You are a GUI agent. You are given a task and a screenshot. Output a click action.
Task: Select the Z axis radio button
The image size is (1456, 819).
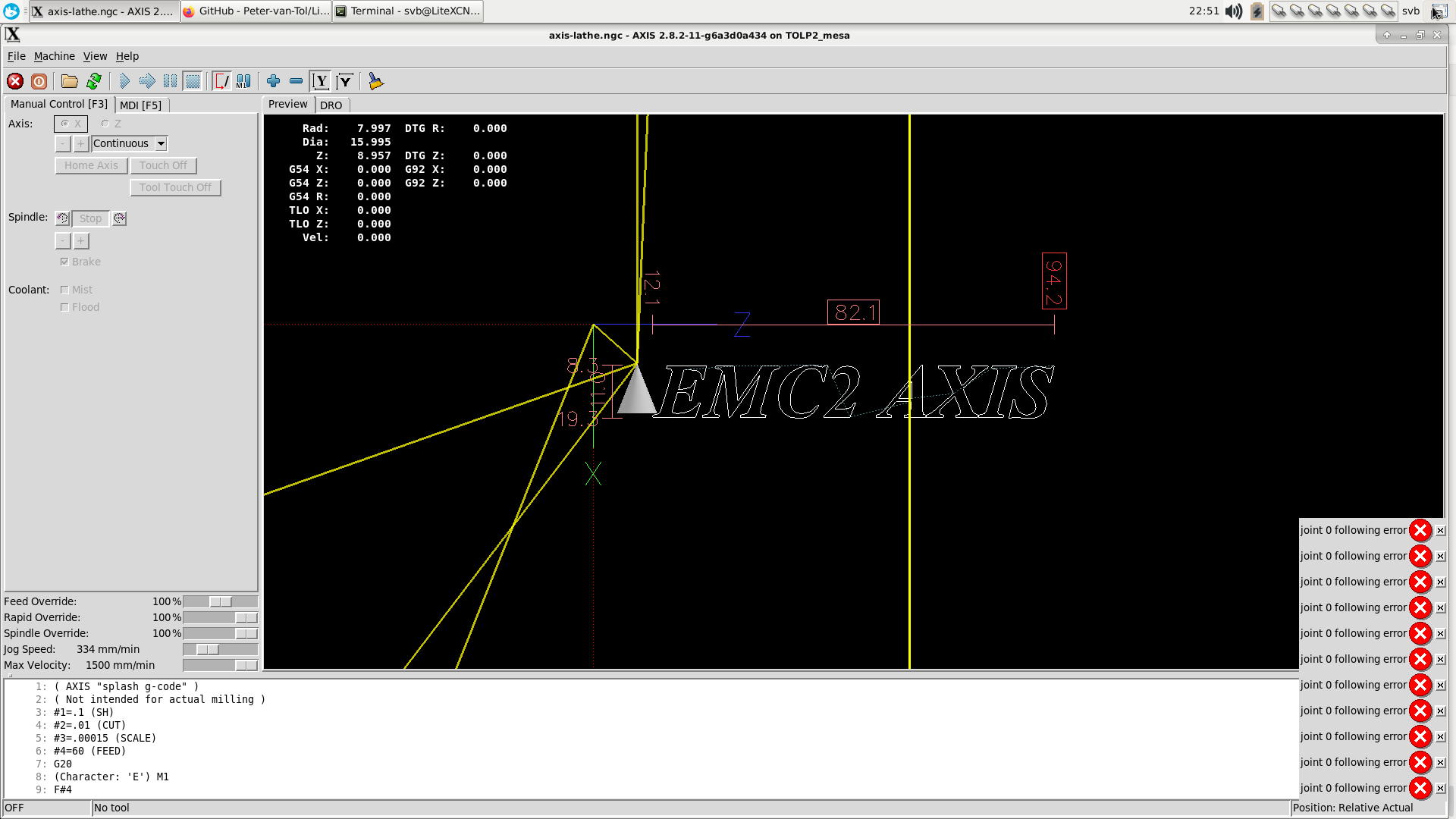coord(111,124)
